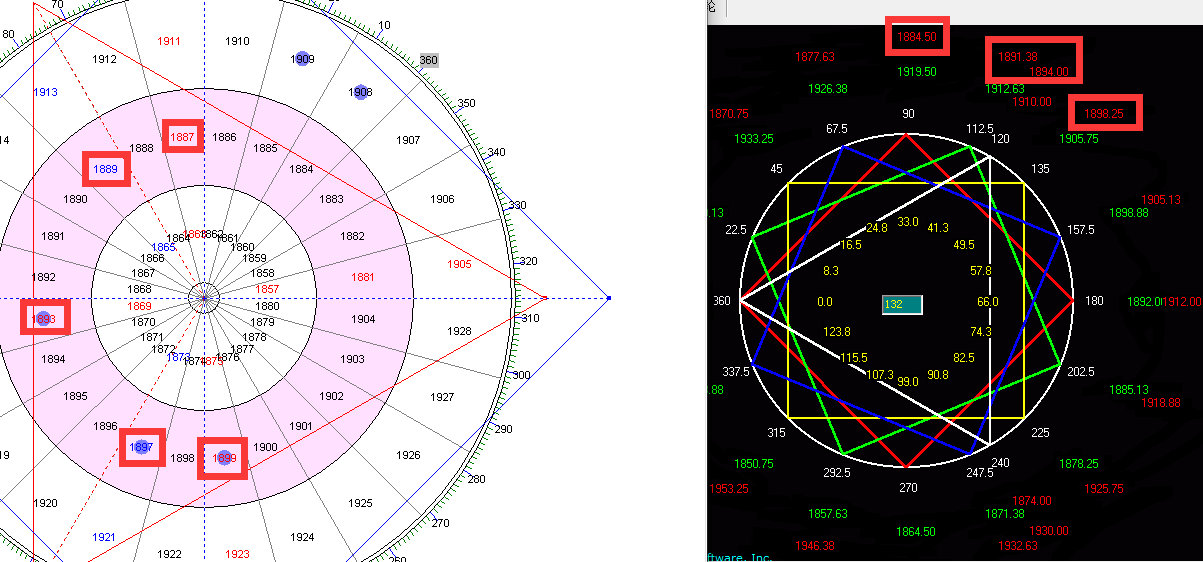1203x562 pixels.
Task: Click the 90 angle label on the right circle
Action: pos(908,114)
